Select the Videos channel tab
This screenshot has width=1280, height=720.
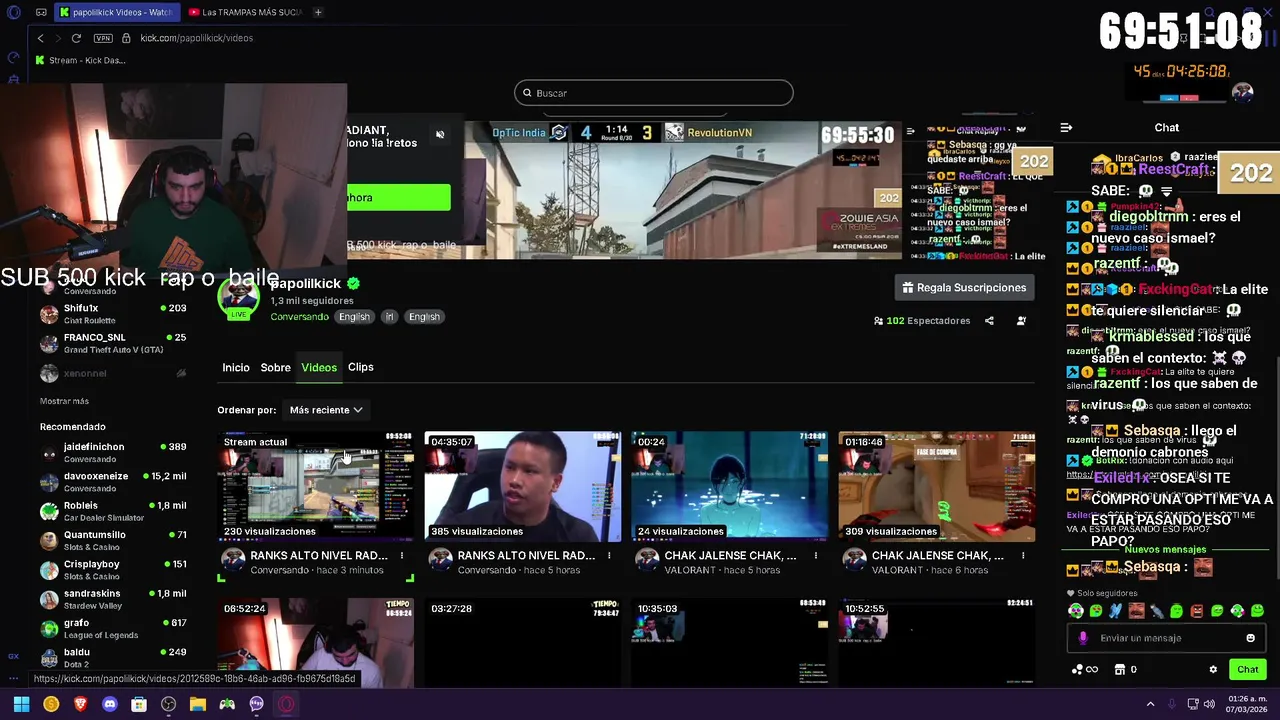[x=319, y=367]
